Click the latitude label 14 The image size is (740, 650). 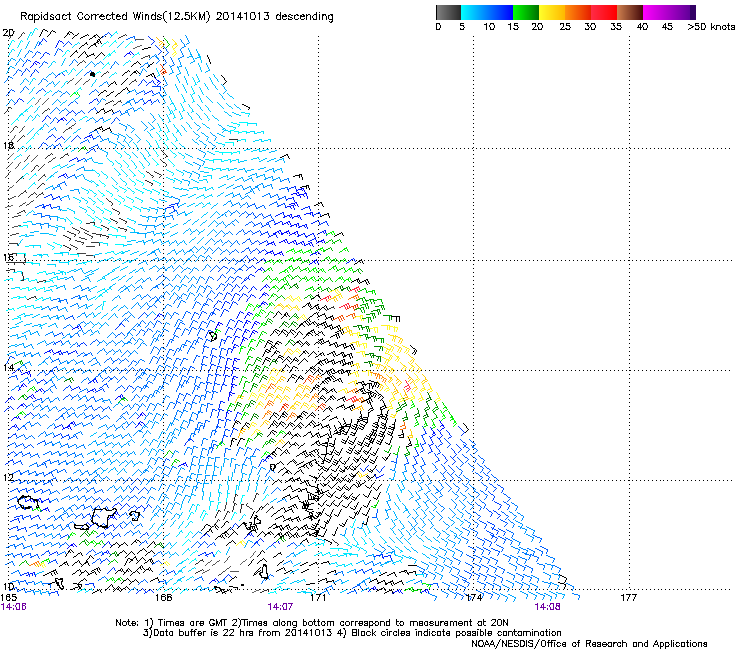8,367
